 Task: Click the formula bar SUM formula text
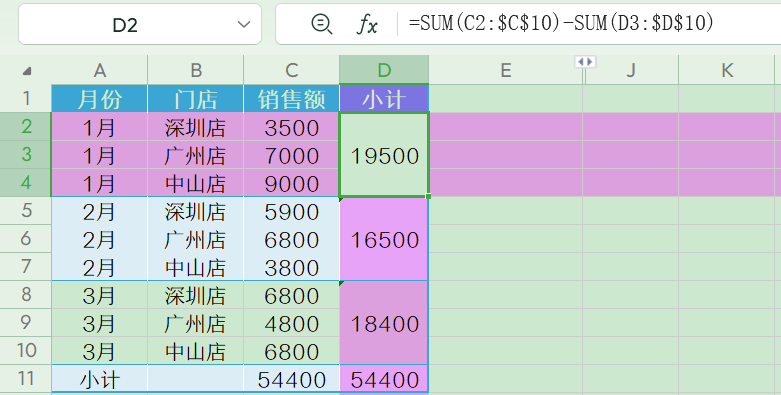(x=561, y=23)
